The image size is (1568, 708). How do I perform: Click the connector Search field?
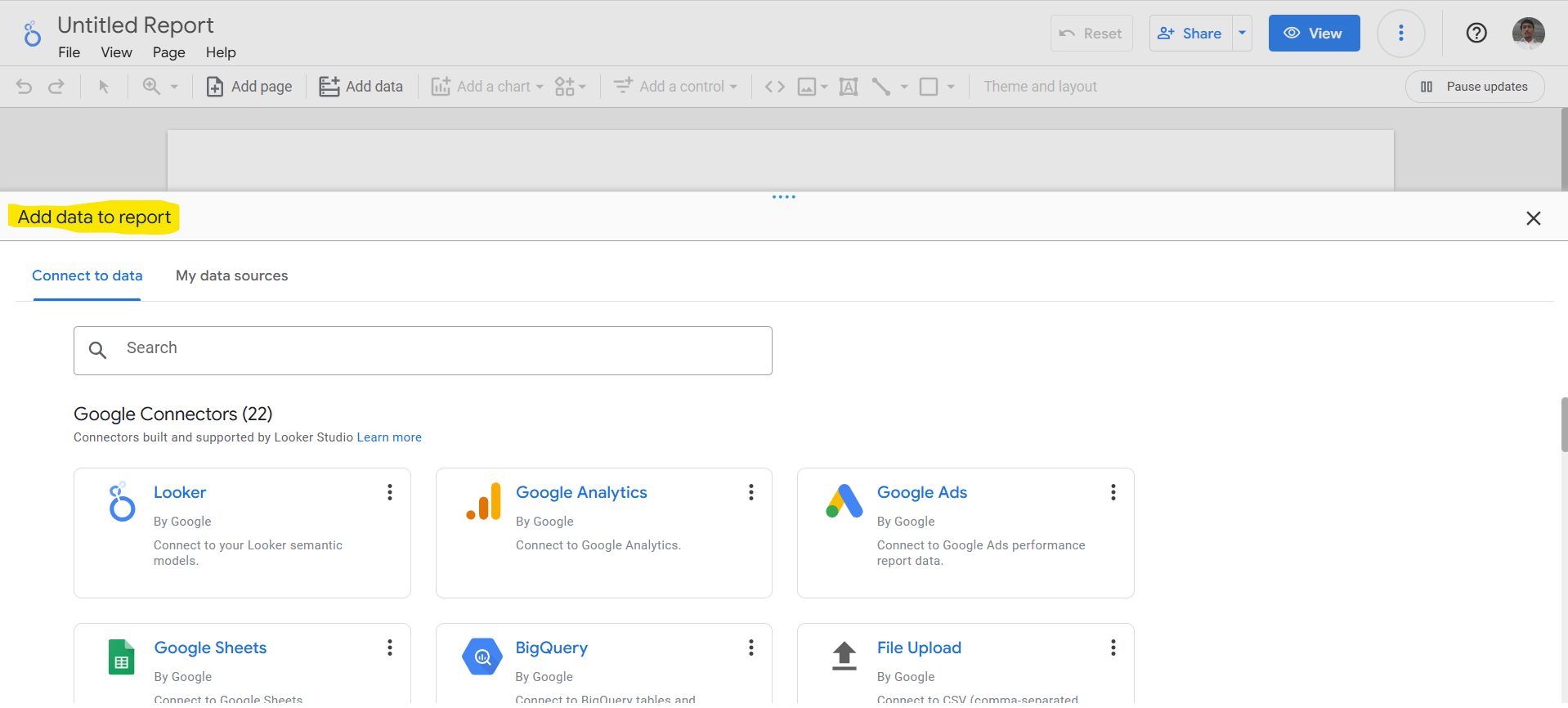(x=423, y=350)
